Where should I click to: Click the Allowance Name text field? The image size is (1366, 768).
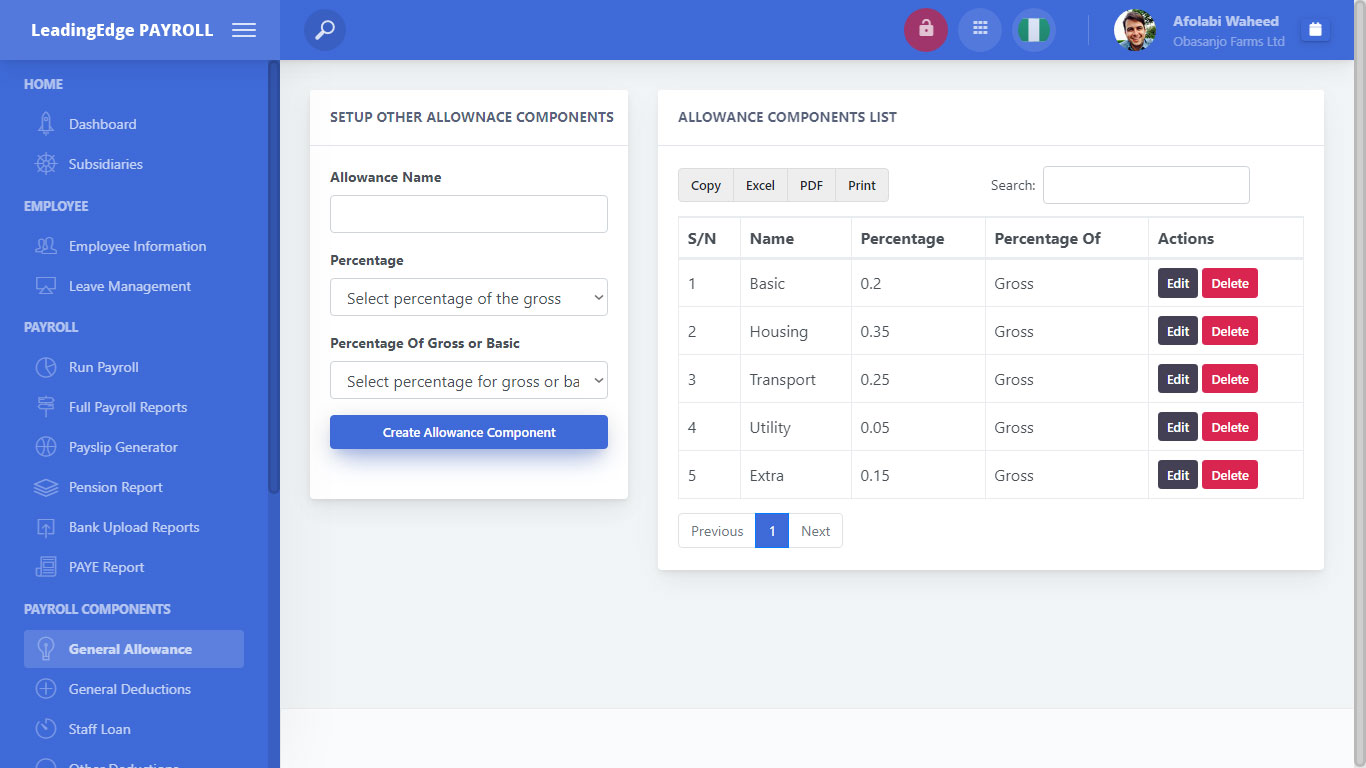coord(468,214)
